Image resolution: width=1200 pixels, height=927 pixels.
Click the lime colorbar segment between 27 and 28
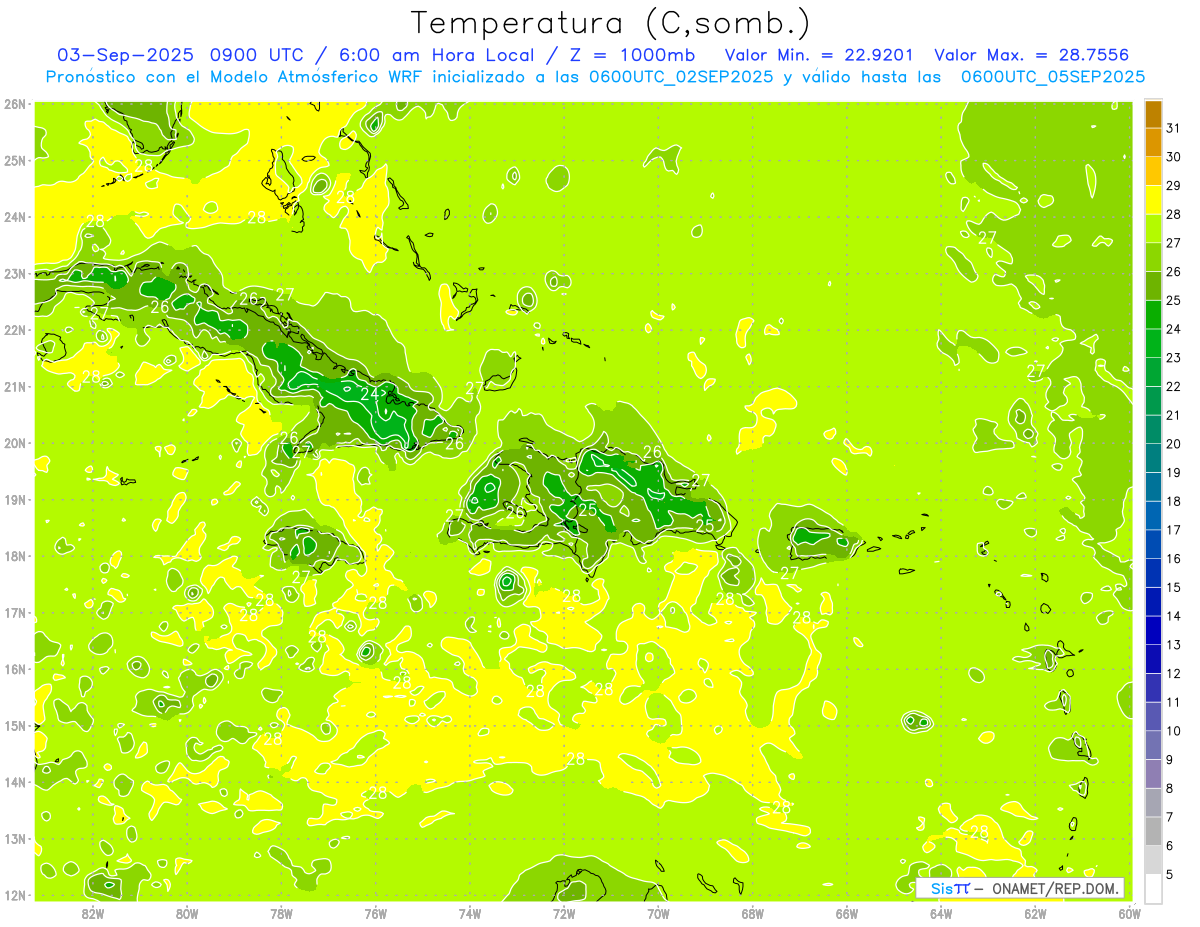point(1153,229)
